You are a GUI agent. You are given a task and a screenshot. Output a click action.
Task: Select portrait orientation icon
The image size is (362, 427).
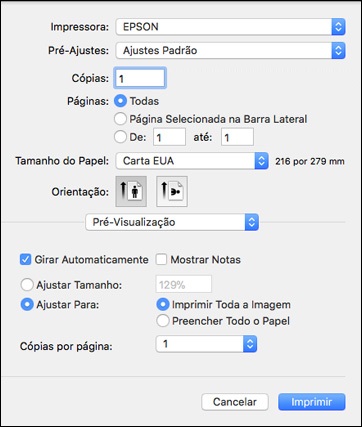[131, 192]
